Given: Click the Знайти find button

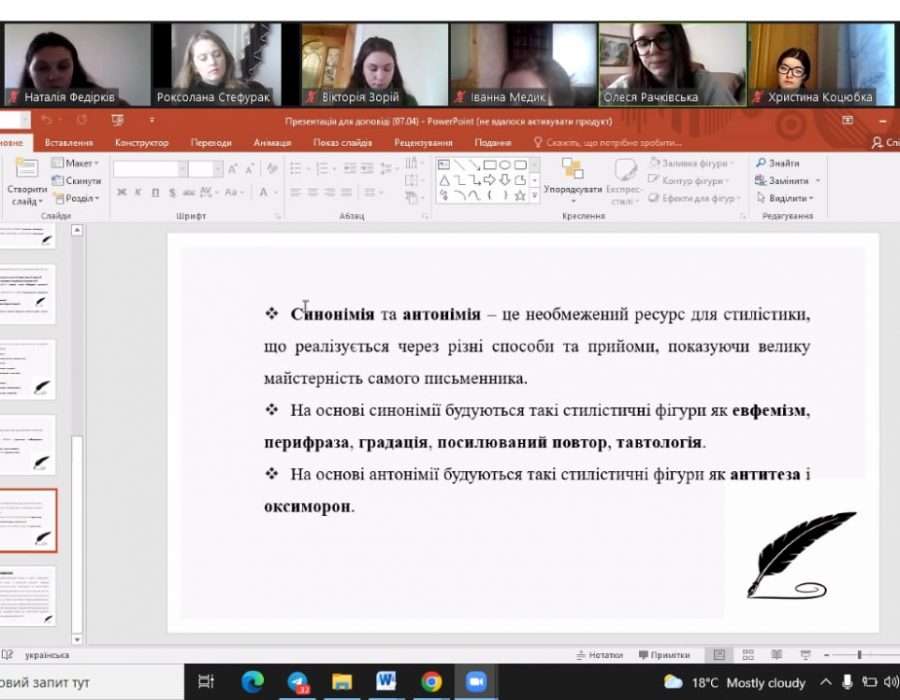Looking at the screenshot, I should (778, 163).
